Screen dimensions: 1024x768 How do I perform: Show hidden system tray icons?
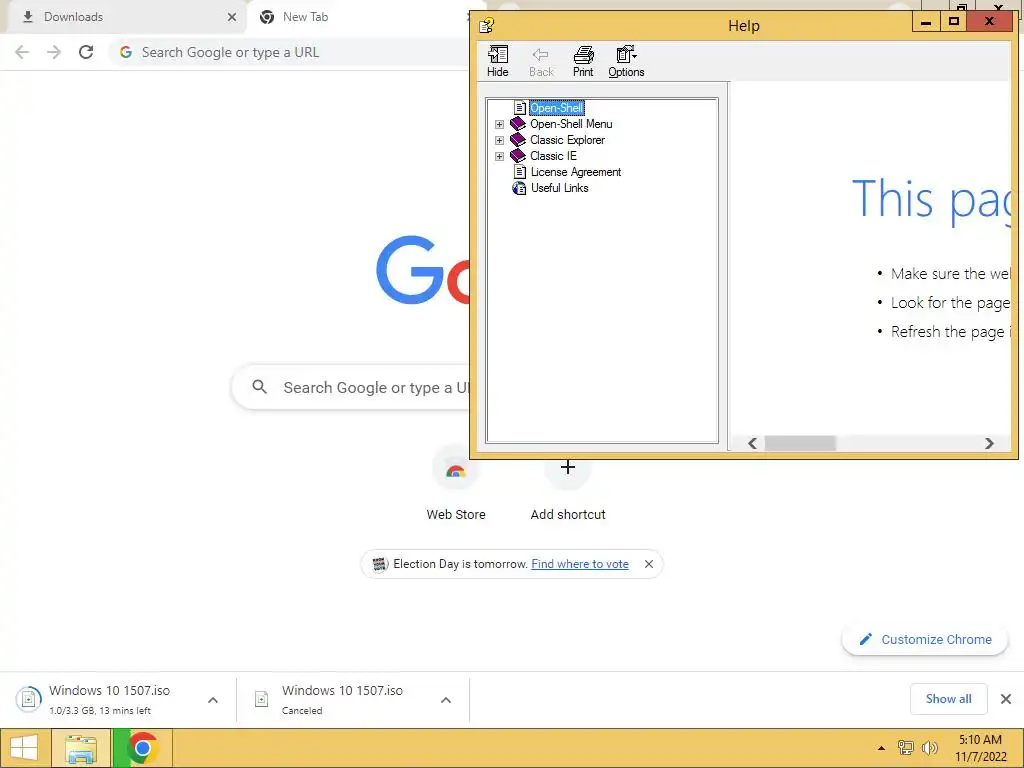tap(881, 748)
